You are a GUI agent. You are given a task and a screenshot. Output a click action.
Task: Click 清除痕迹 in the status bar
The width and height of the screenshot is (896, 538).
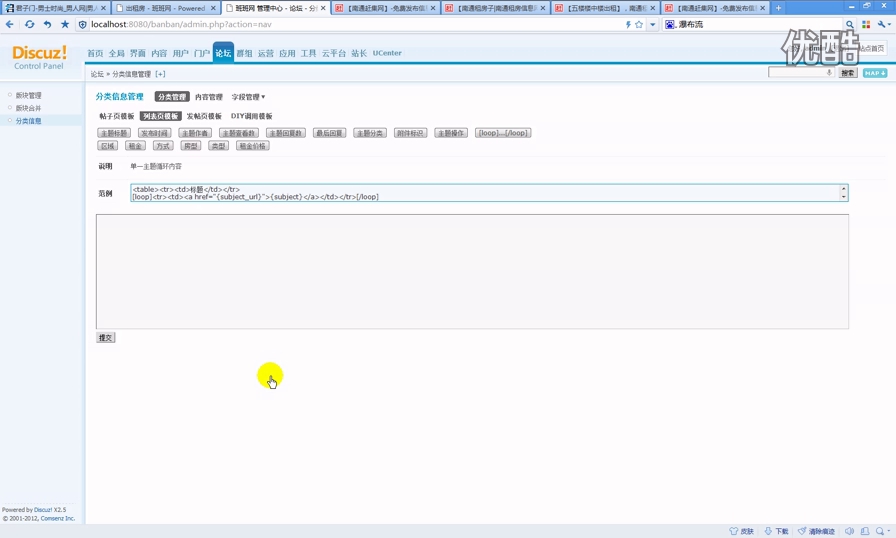(816, 531)
